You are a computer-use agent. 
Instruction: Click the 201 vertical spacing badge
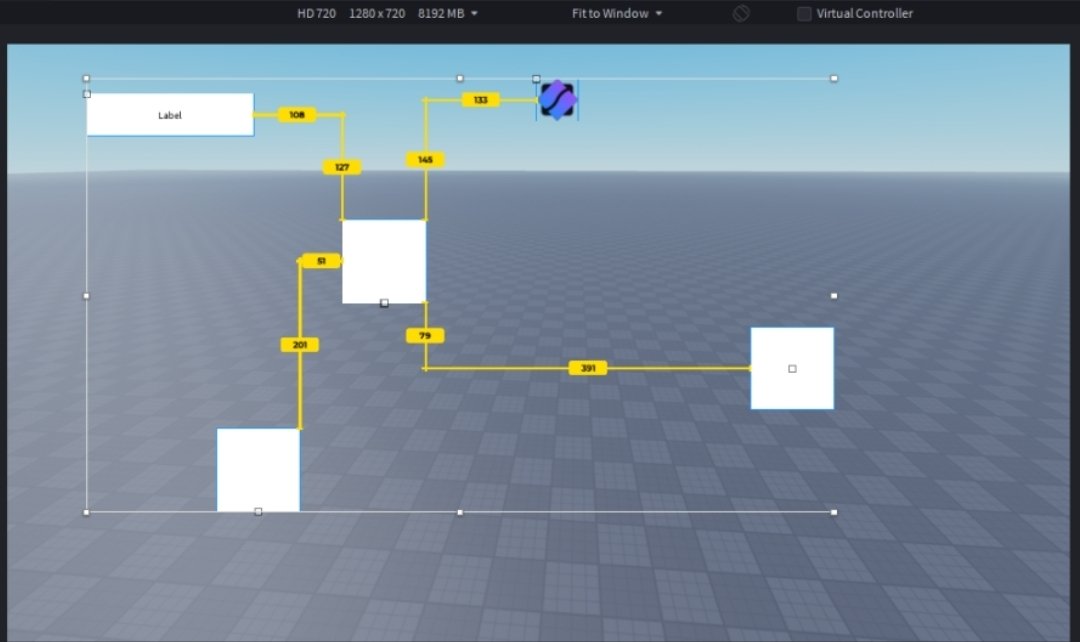click(299, 344)
